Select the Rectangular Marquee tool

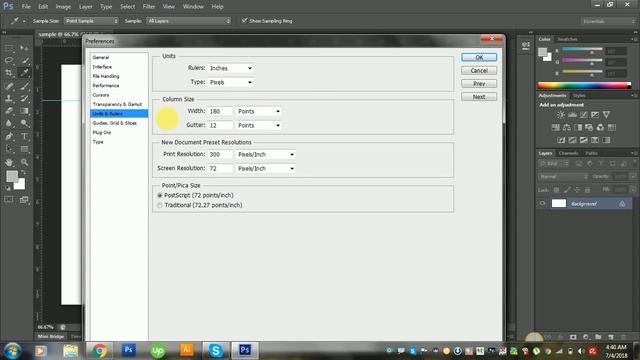[9, 48]
